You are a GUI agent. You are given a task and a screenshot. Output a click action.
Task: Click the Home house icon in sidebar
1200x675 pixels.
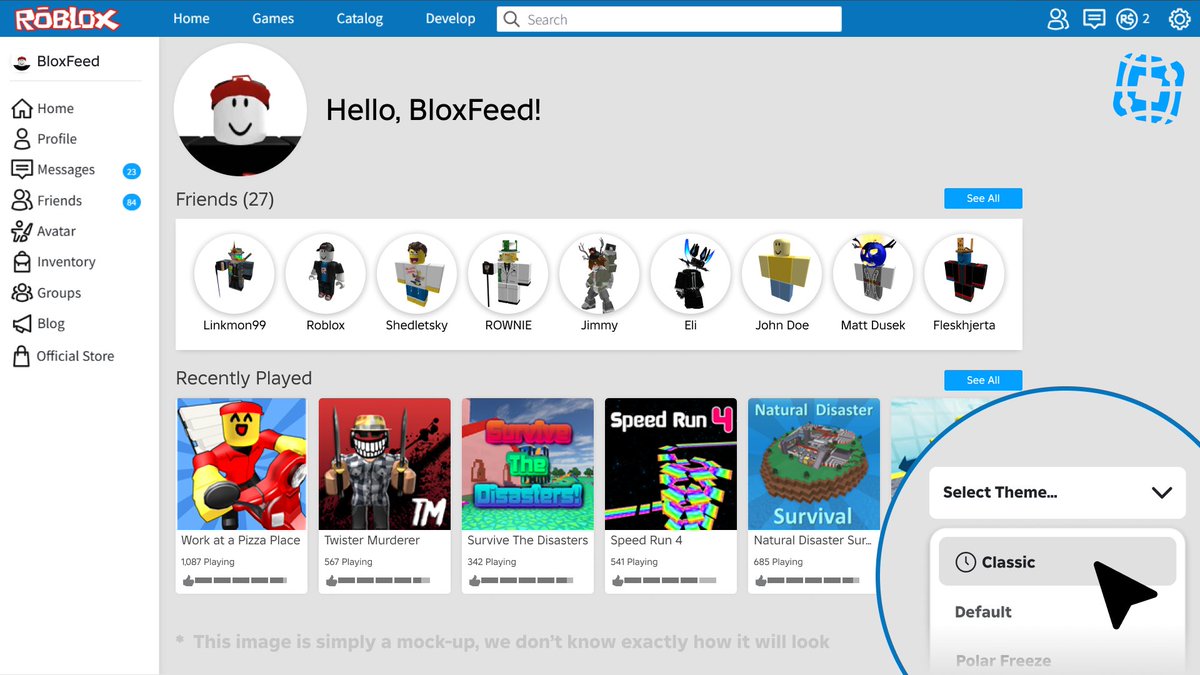tap(22, 108)
